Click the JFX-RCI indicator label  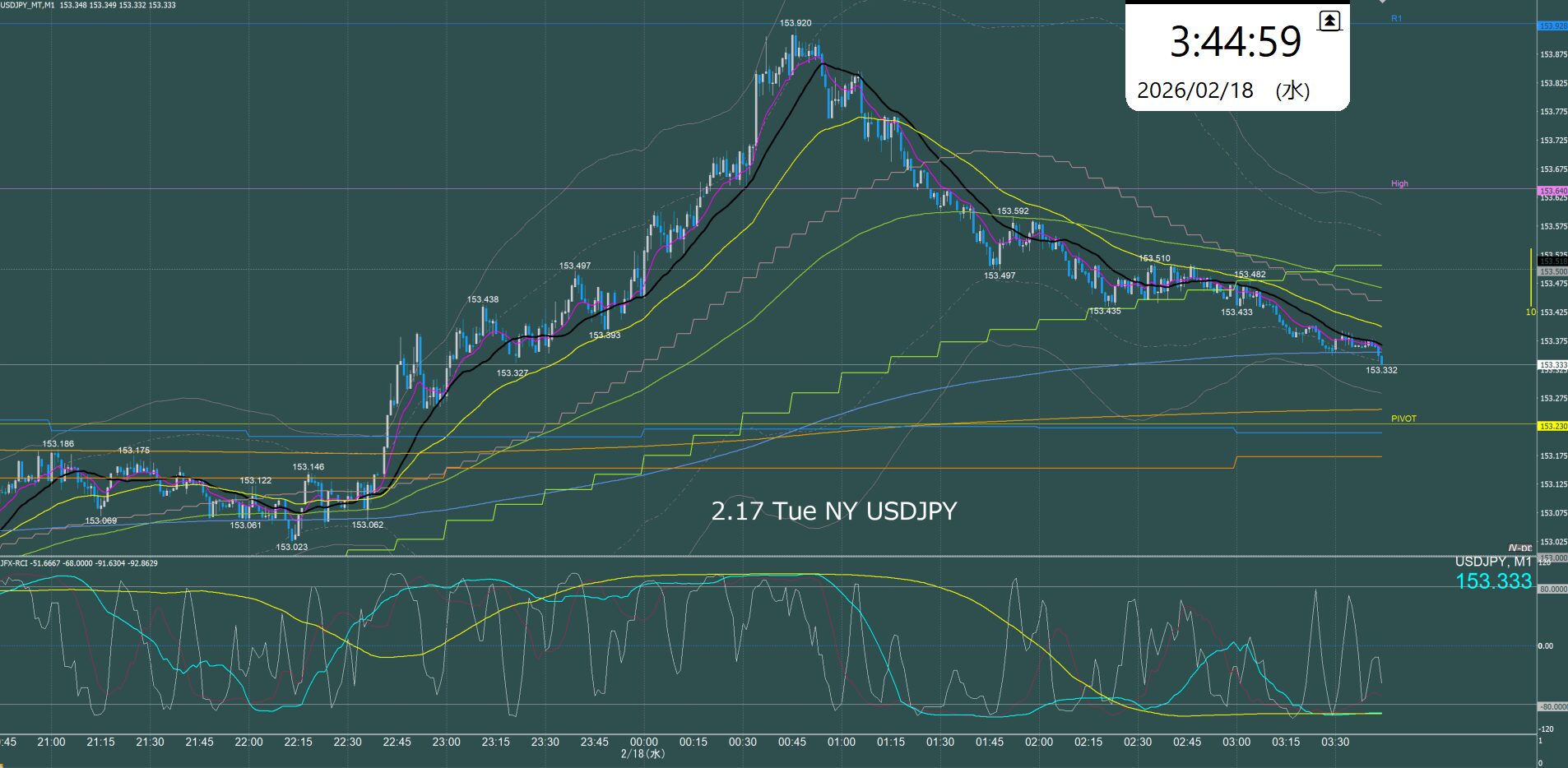click(x=79, y=563)
